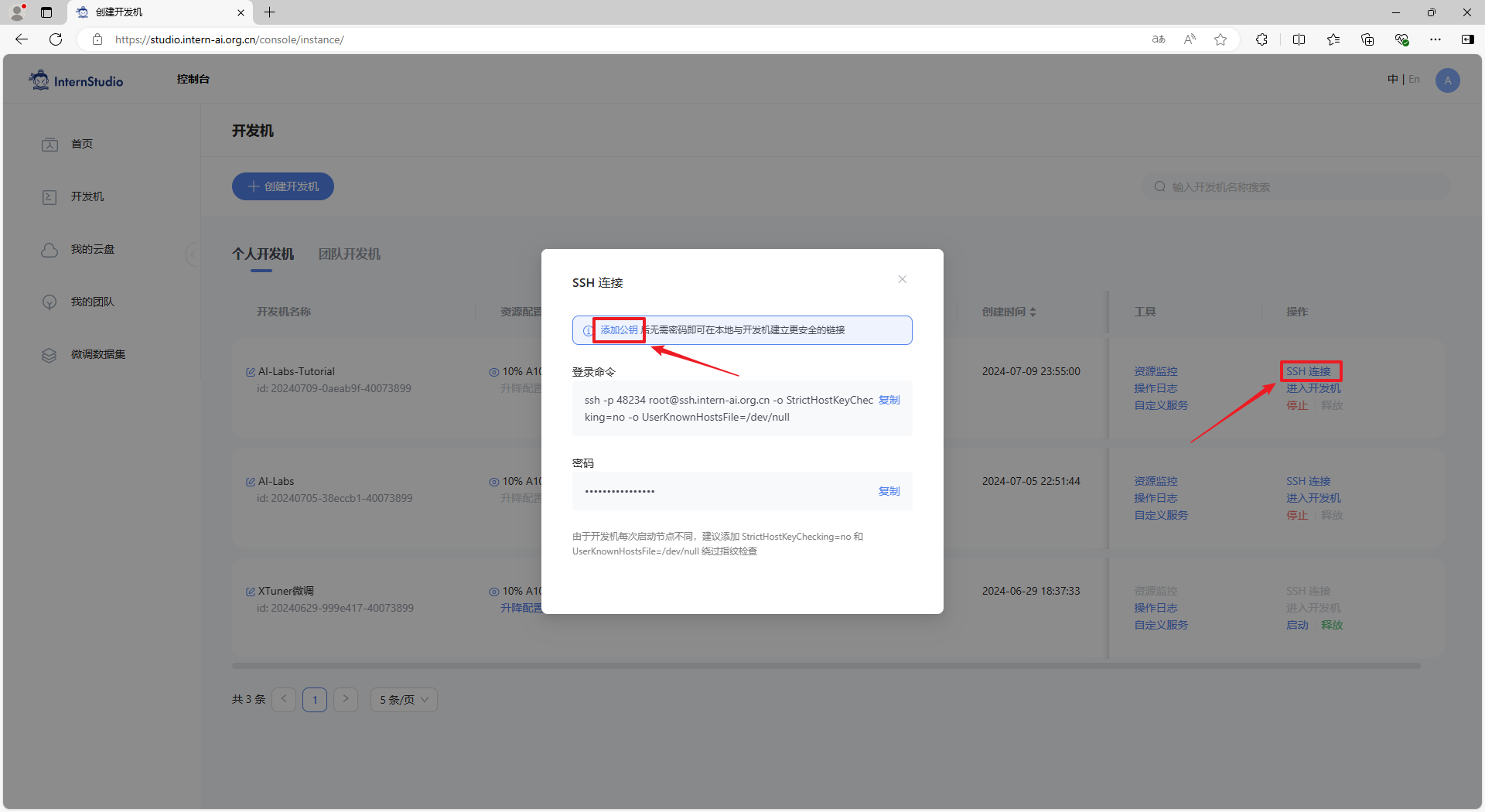Open the browser extensions icon

(1261, 39)
